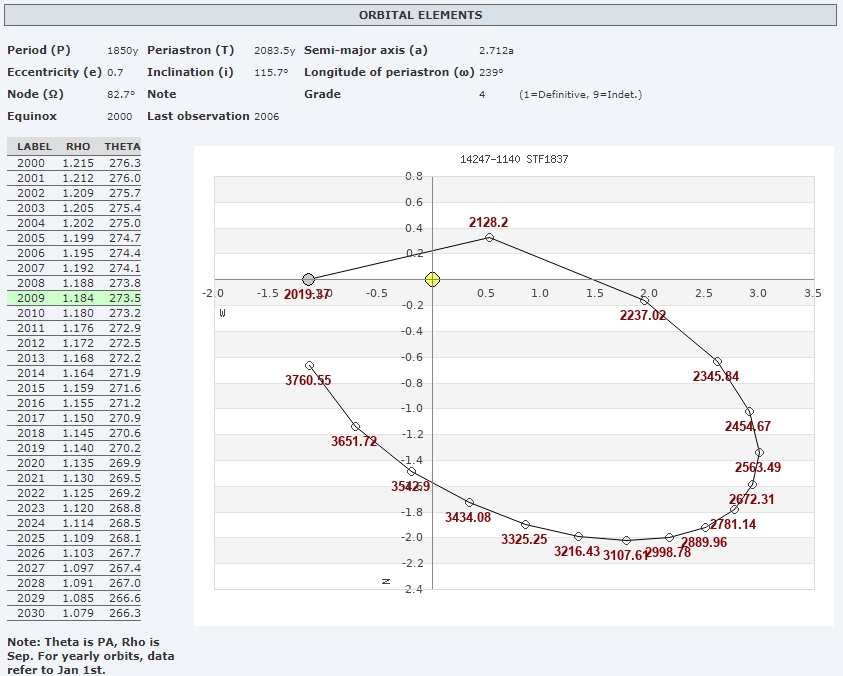Click the orbit marker for 2345.84

717,361
